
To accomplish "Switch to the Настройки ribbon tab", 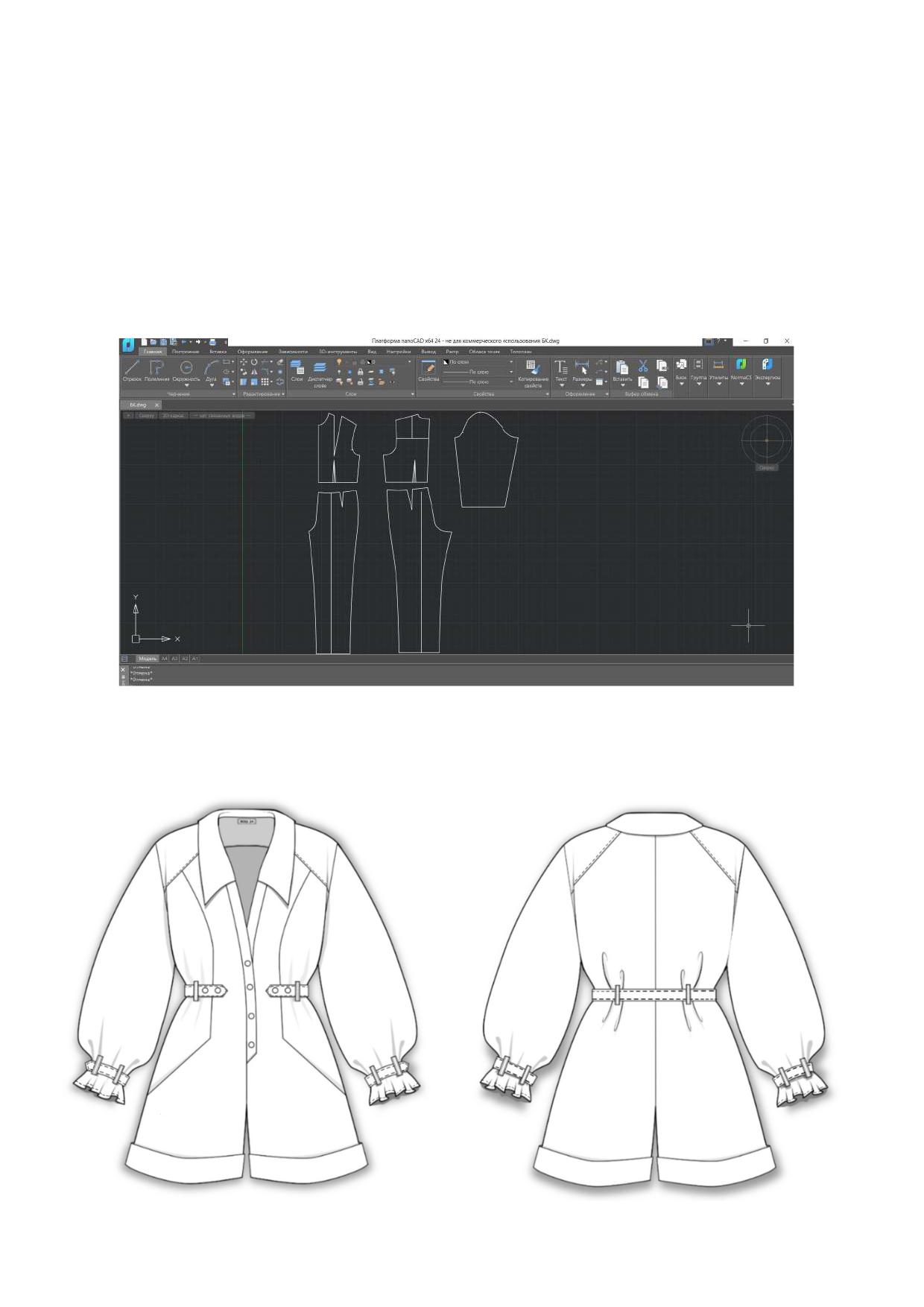I will coord(399,352).
